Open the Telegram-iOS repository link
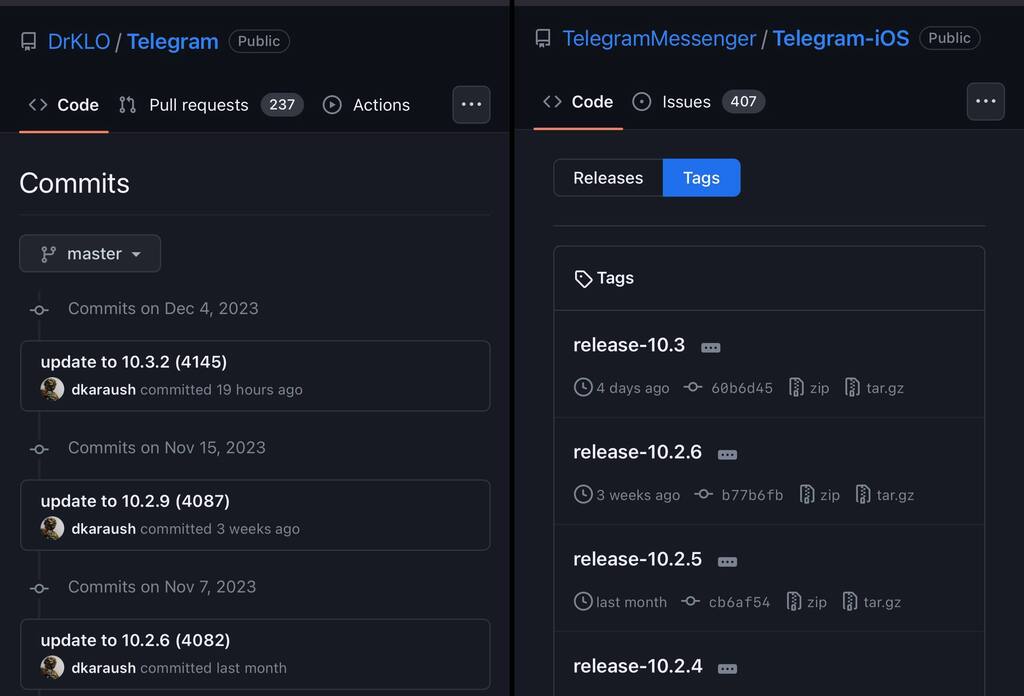 [840, 39]
